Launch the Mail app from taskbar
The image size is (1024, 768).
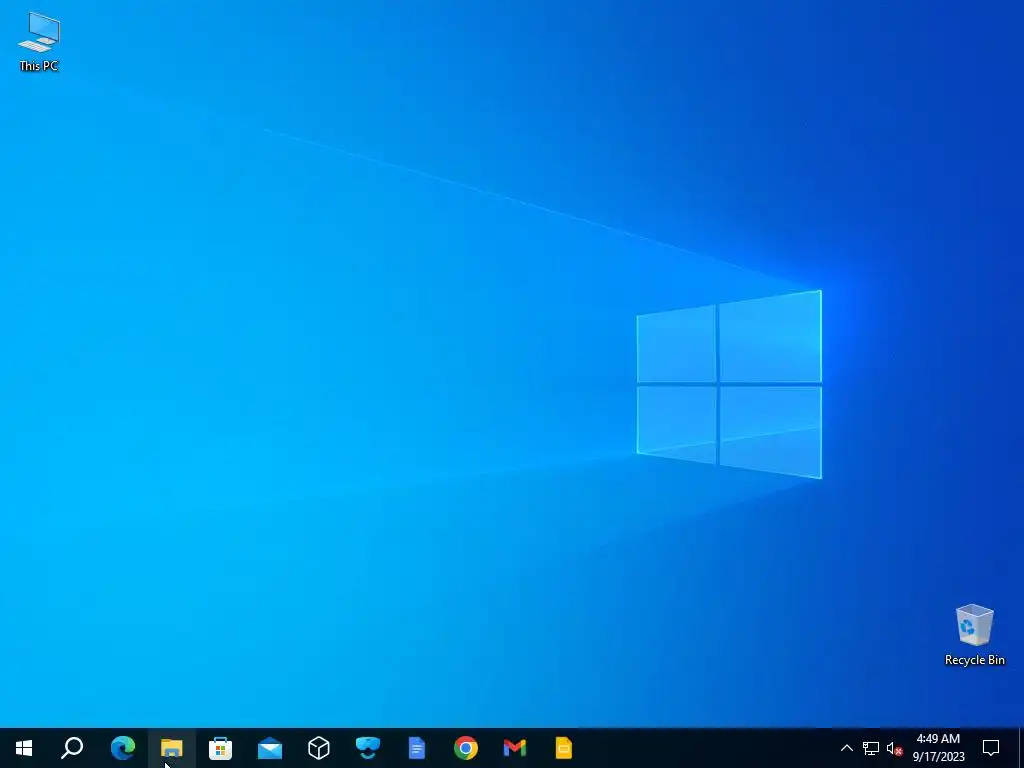tap(270, 748)
